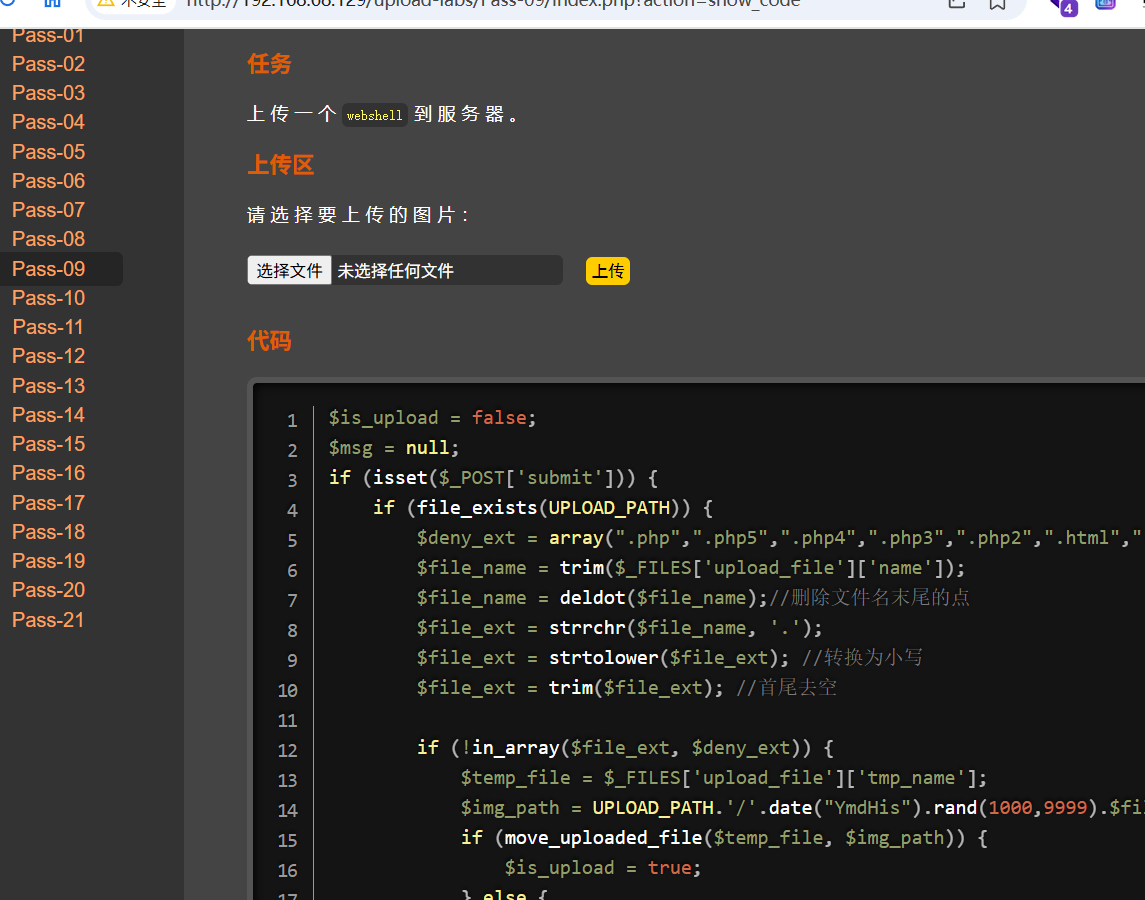Go to the Pass-12 challenge

(48, 356)
